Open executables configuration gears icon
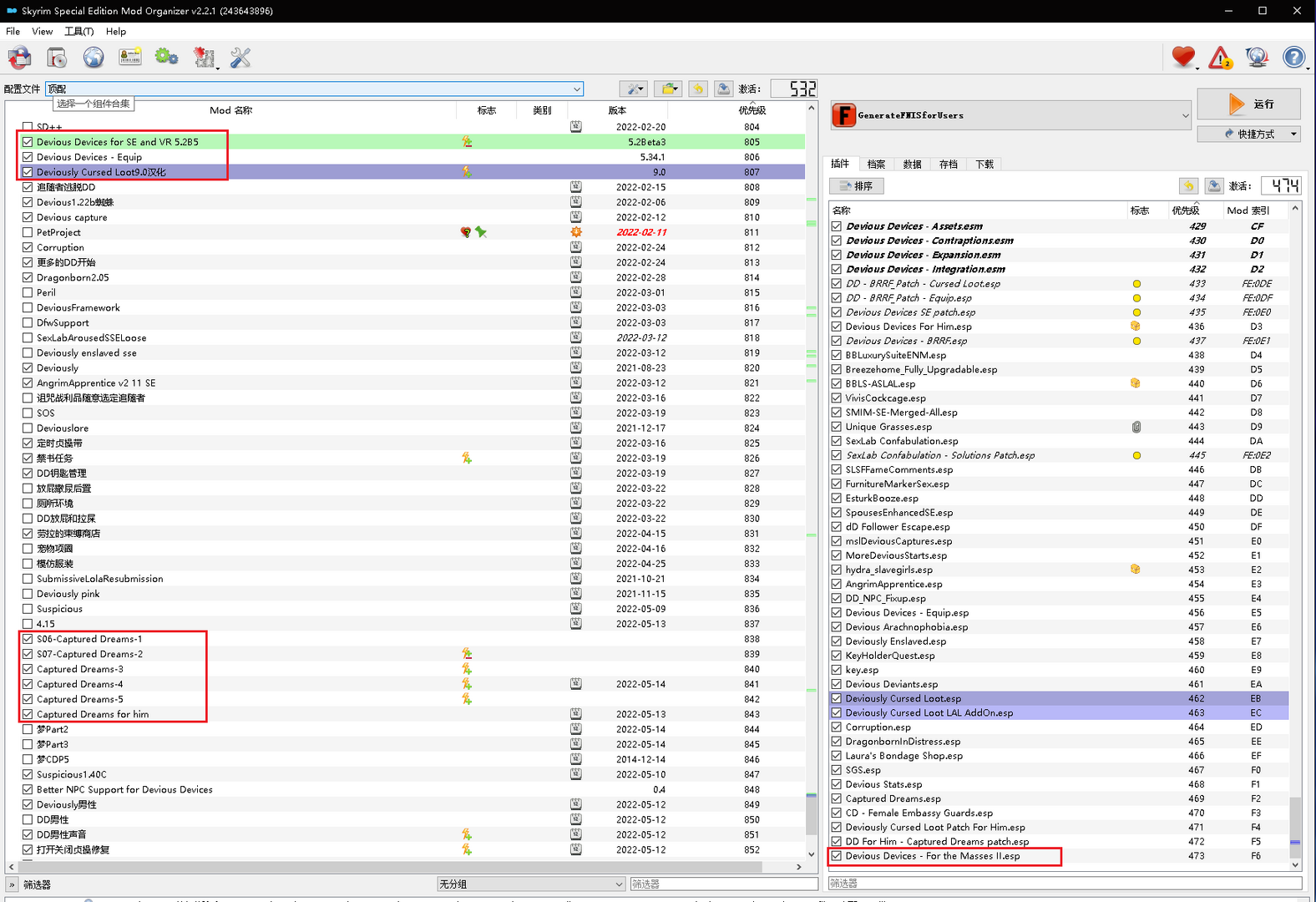This screenshot has height=902, width=1316. click(x=167, y=58)
